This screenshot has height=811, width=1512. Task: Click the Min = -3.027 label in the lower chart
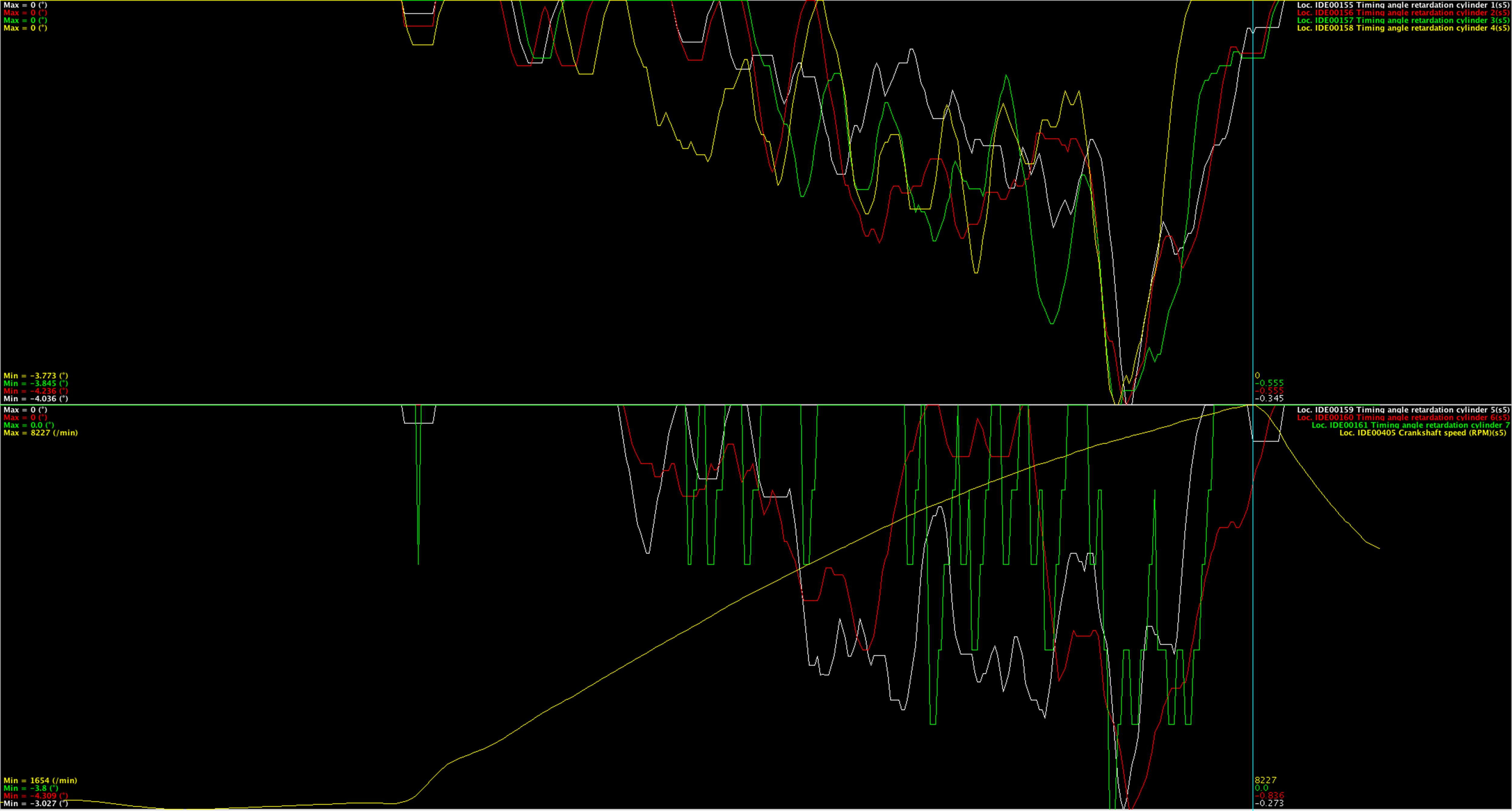click(x=35, y=803)
